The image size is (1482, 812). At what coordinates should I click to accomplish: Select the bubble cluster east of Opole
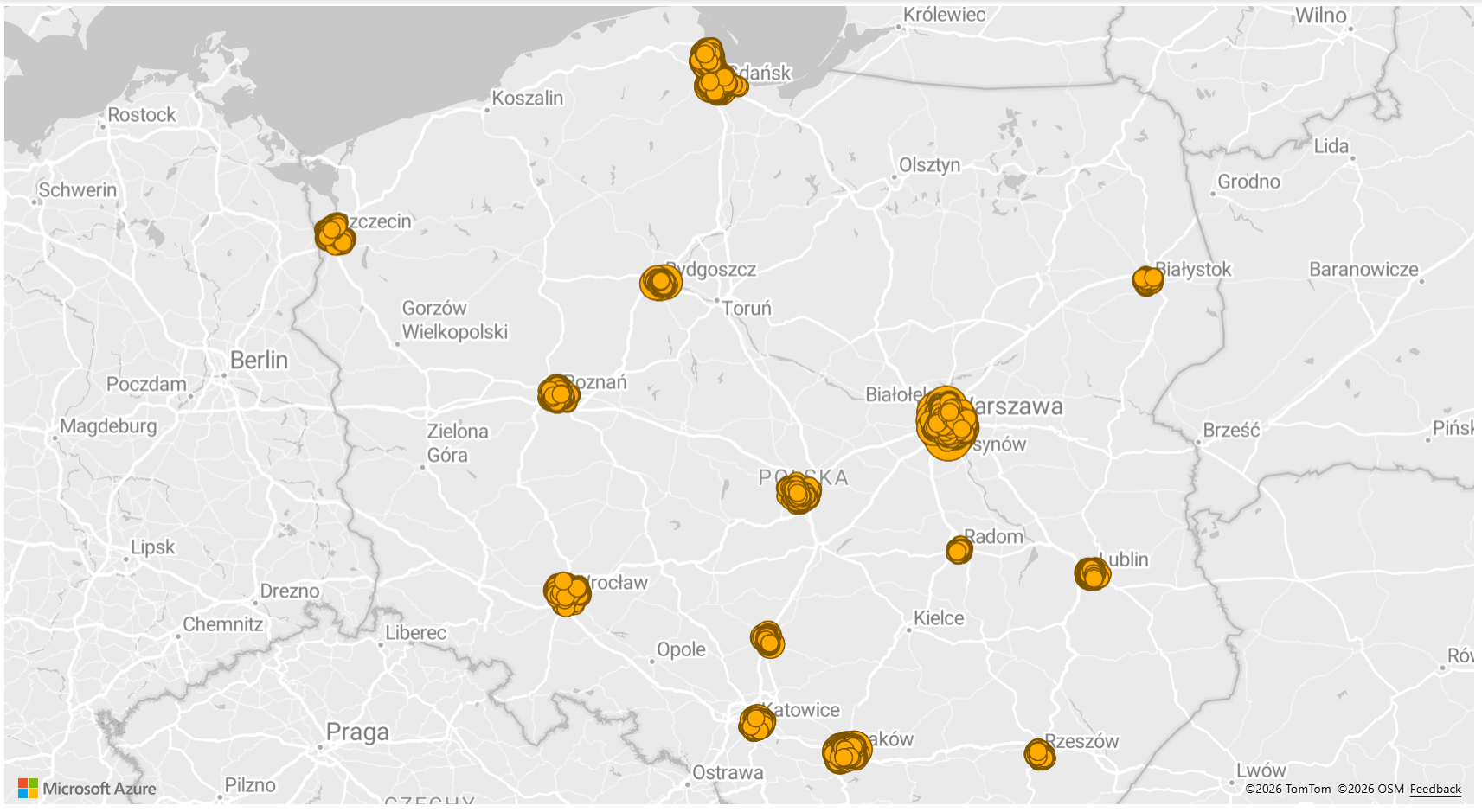(x=767, y=640)
